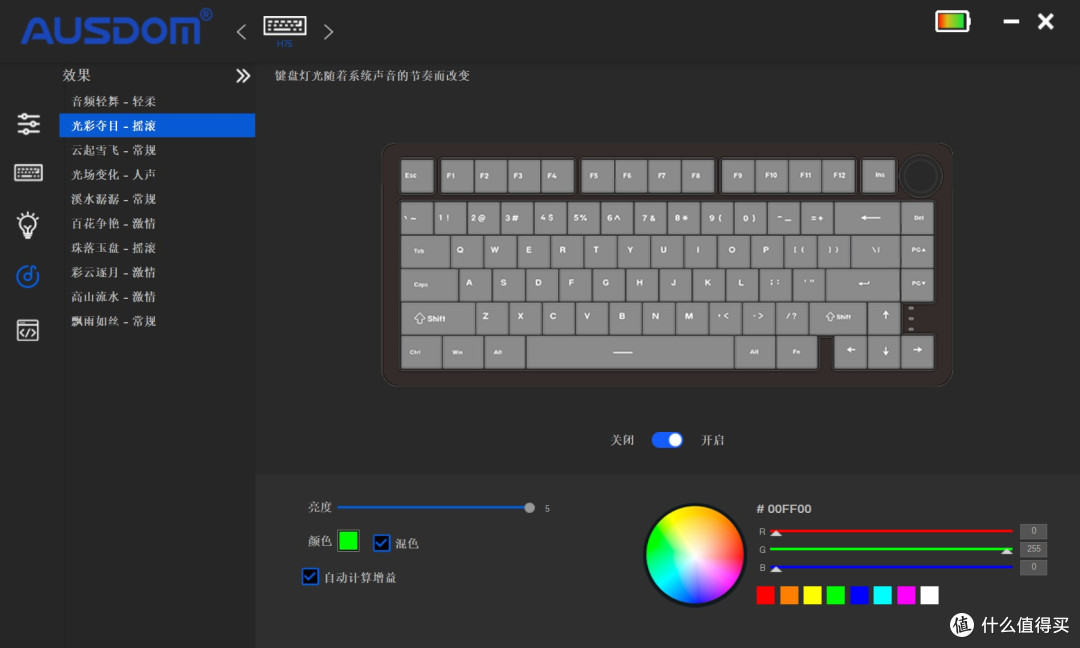1080x648 pixels.
Task: Click the red R channel slider
Action: [891, 531]
